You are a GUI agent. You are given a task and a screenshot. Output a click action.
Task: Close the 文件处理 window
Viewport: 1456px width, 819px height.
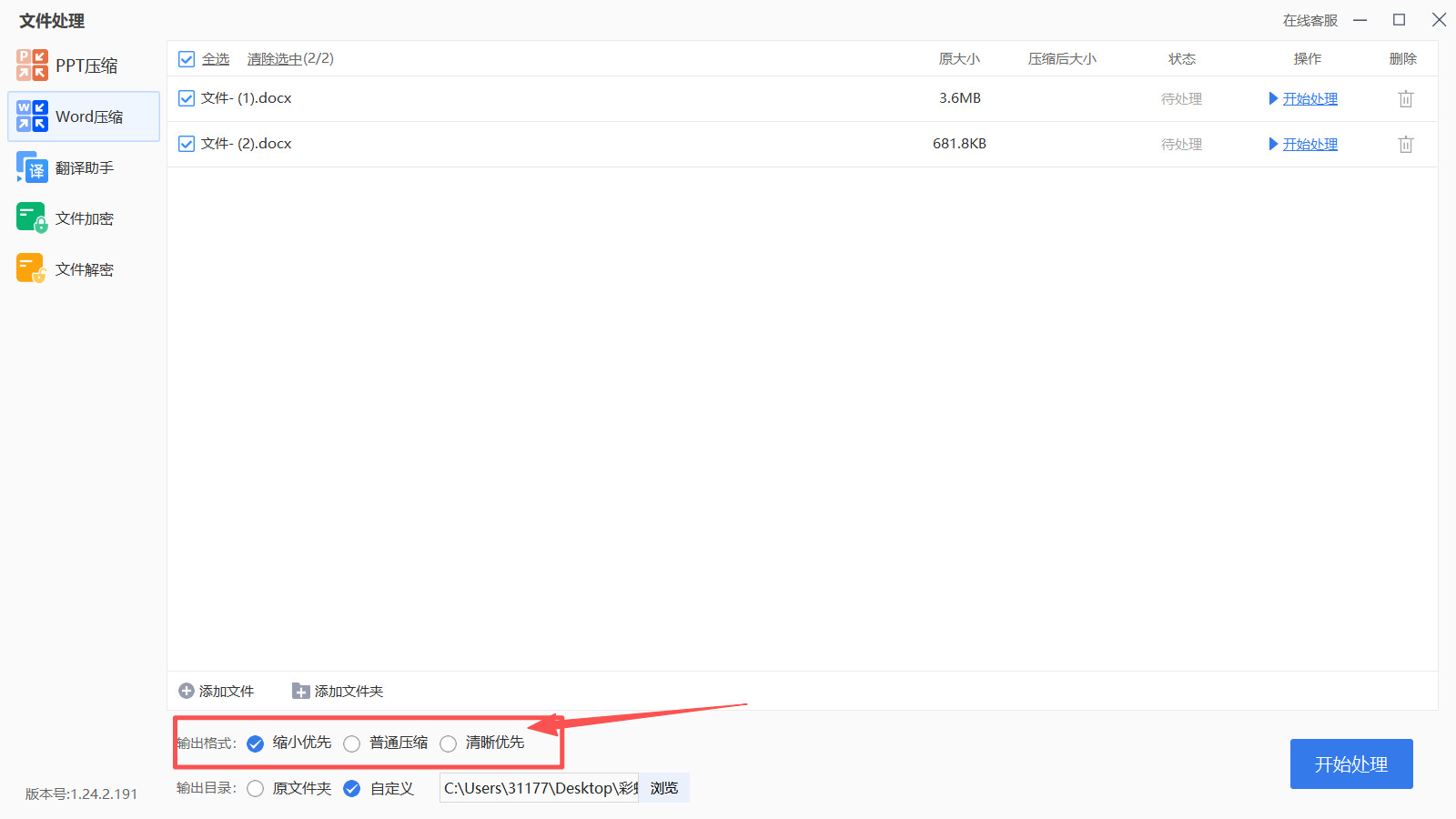coord(1439,20)
